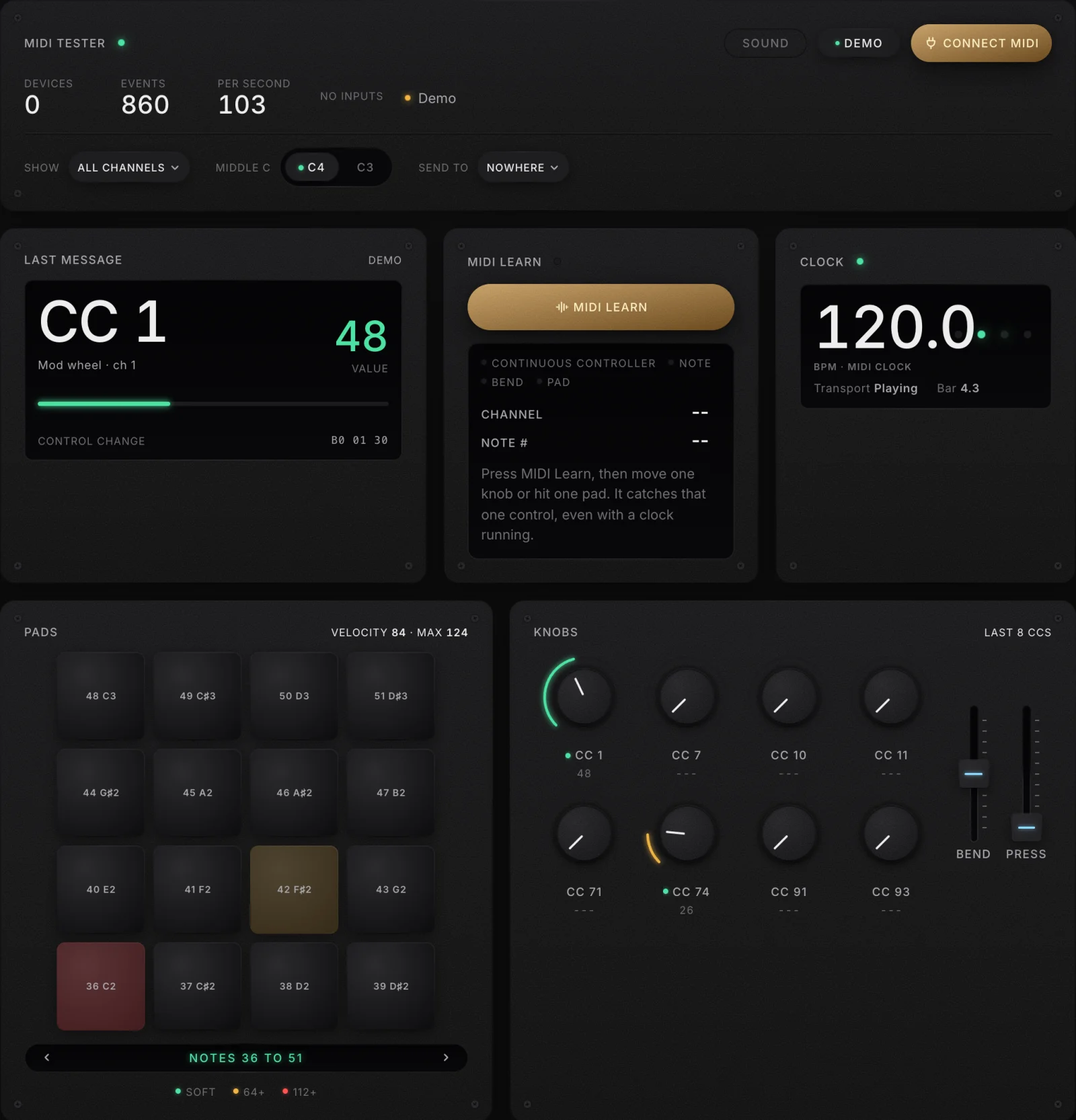Click the CC 71 knob
1076x1120 pixels.
[x=584, y=833]
